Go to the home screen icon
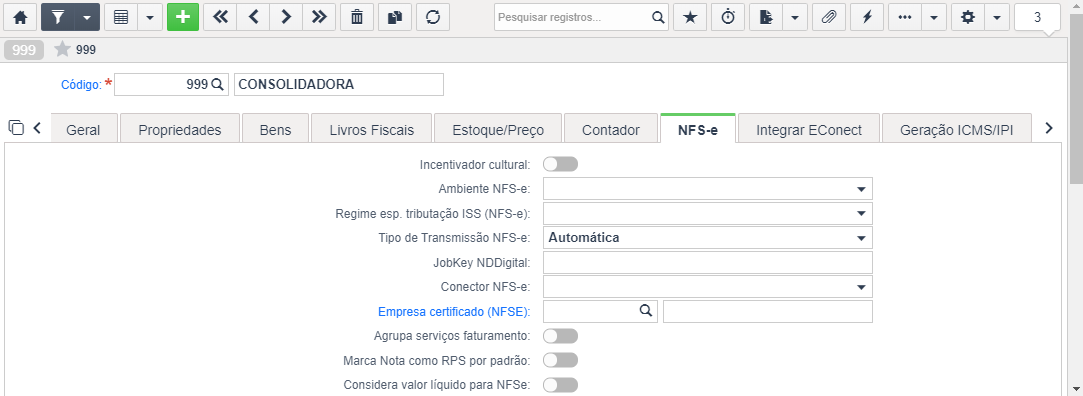This screenshot has width=1083, height=396. pos(21,17)
